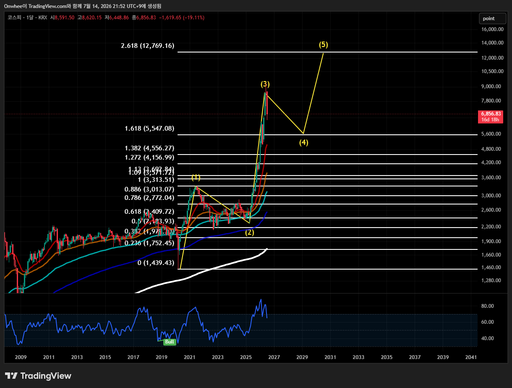Click the 2015 label on the time axis
The height and width of the screenshot is (388, 512).
(105, 357)
